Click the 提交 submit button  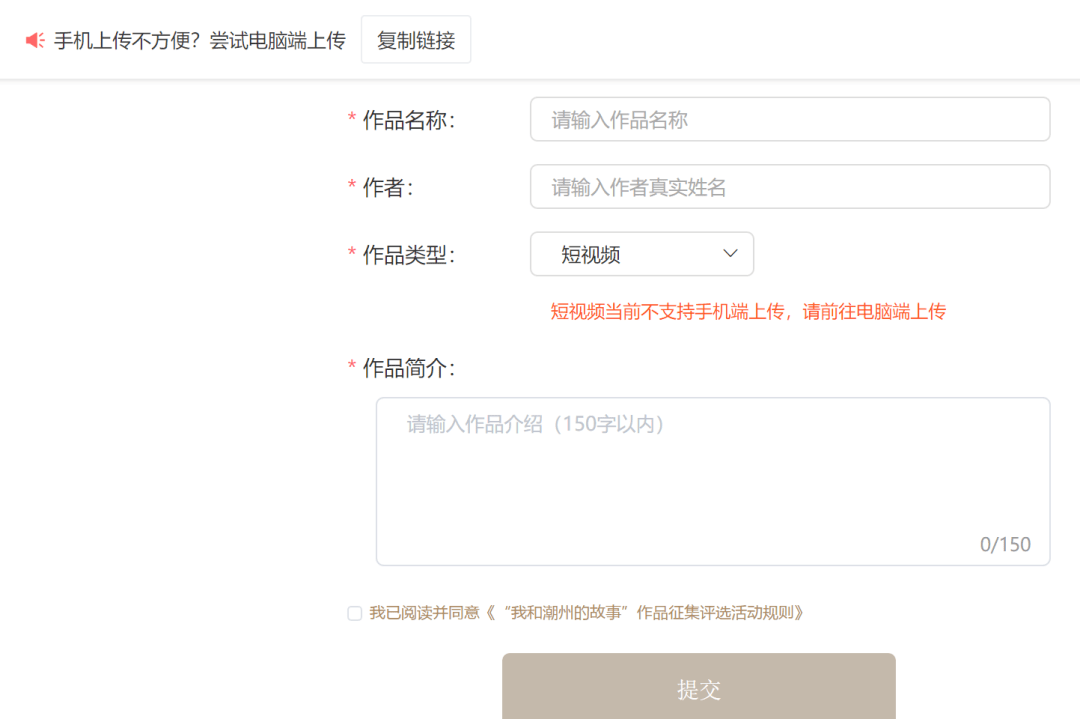[698, 687]
